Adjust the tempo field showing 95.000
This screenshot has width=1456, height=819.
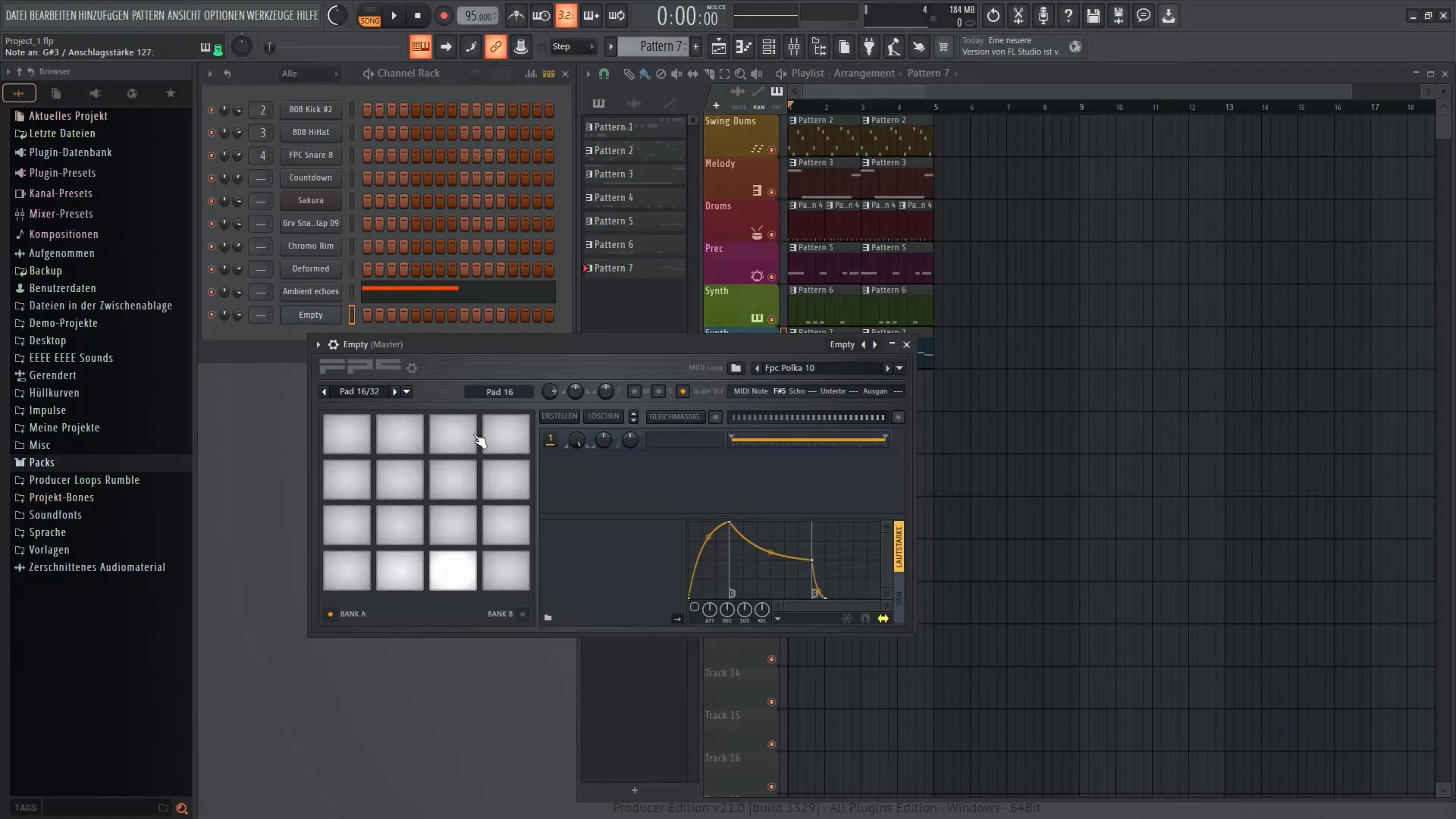tap(478, 16)
